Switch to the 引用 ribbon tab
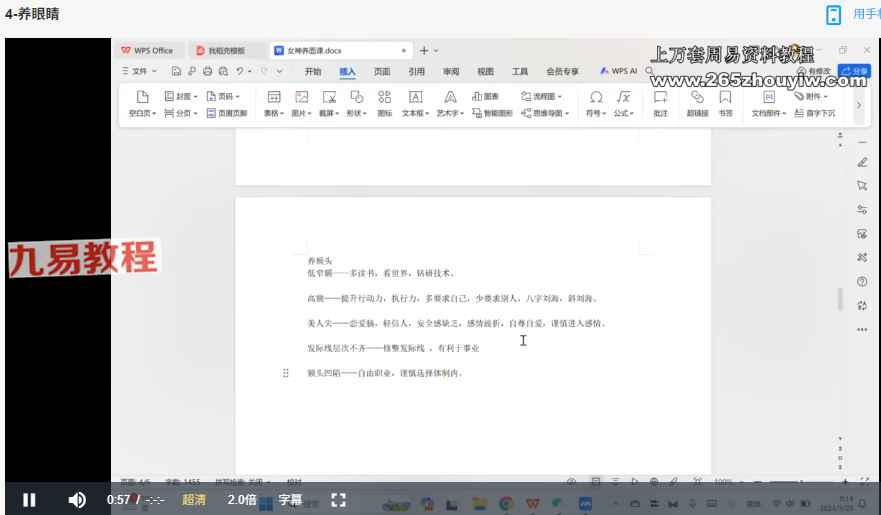The image size is (881, 515). pos(416,71)
